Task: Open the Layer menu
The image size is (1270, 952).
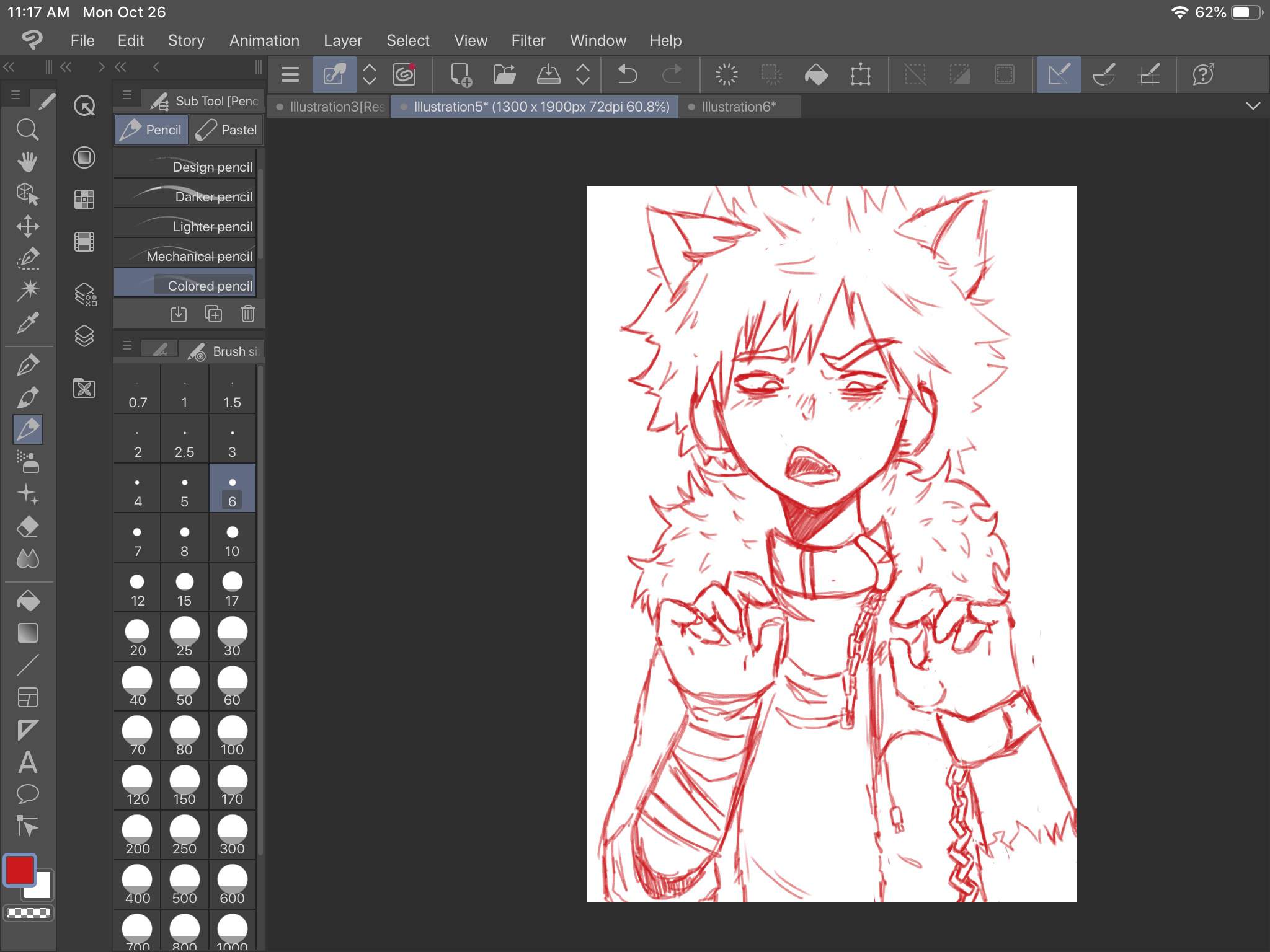Action: 343,40
